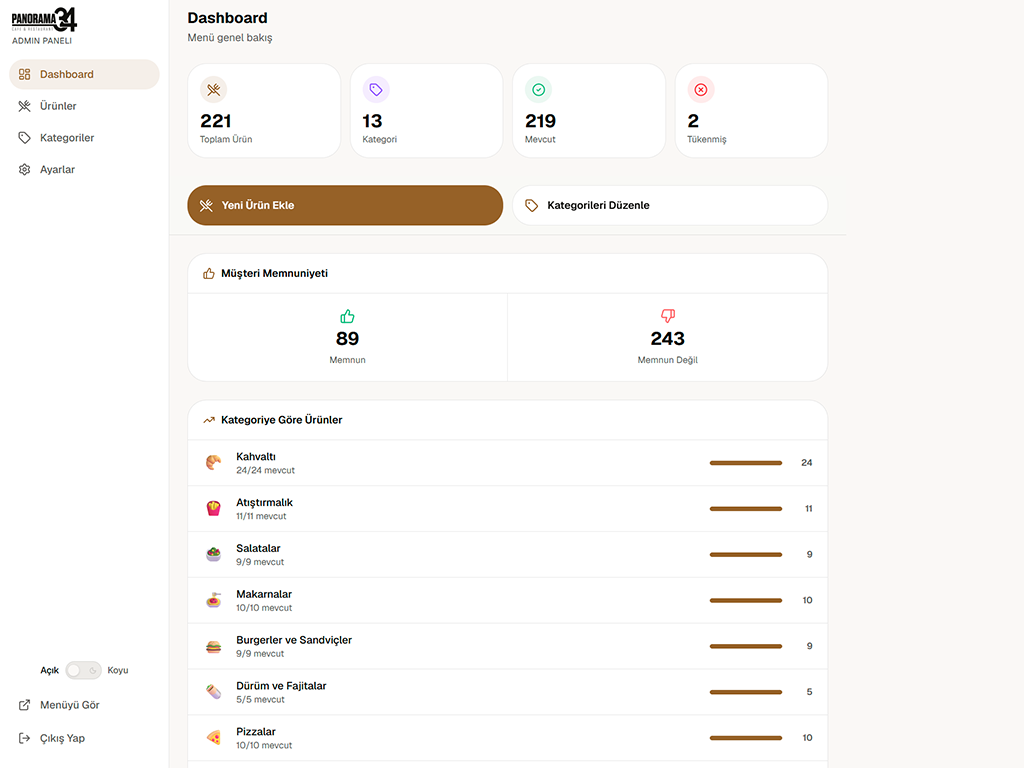Click the Kahvaltı croissant icon
This screenshot has width=1024, height=768.
[214, 462]
